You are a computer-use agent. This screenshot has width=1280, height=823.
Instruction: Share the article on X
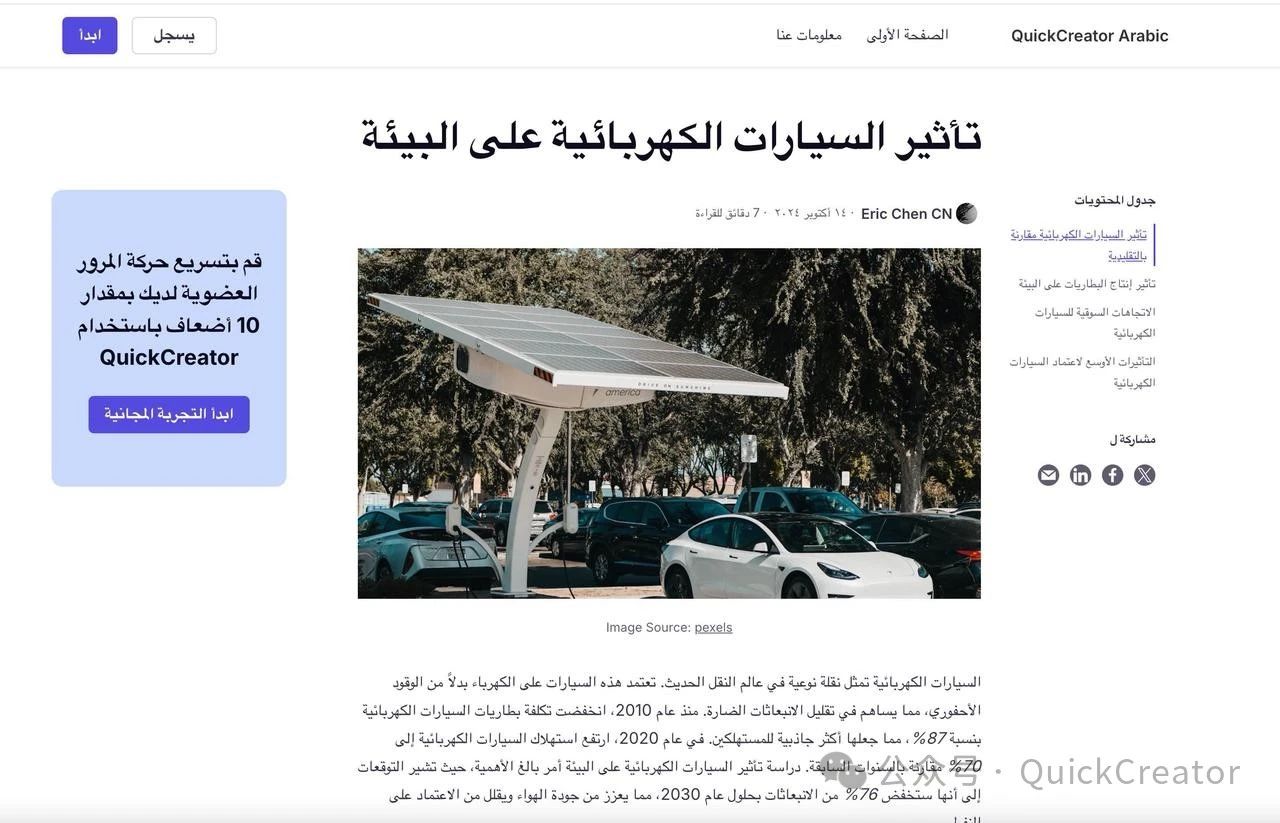click(1144, 475)
